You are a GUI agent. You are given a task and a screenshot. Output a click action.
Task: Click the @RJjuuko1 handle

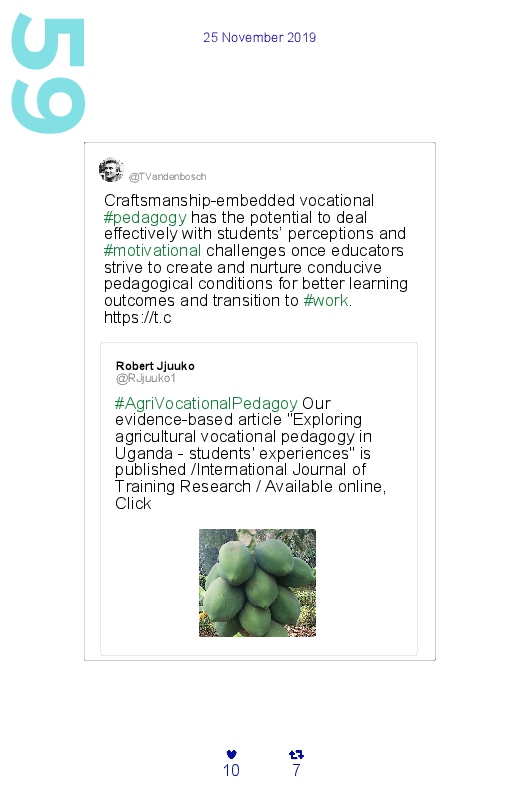(x=146, y=378)
